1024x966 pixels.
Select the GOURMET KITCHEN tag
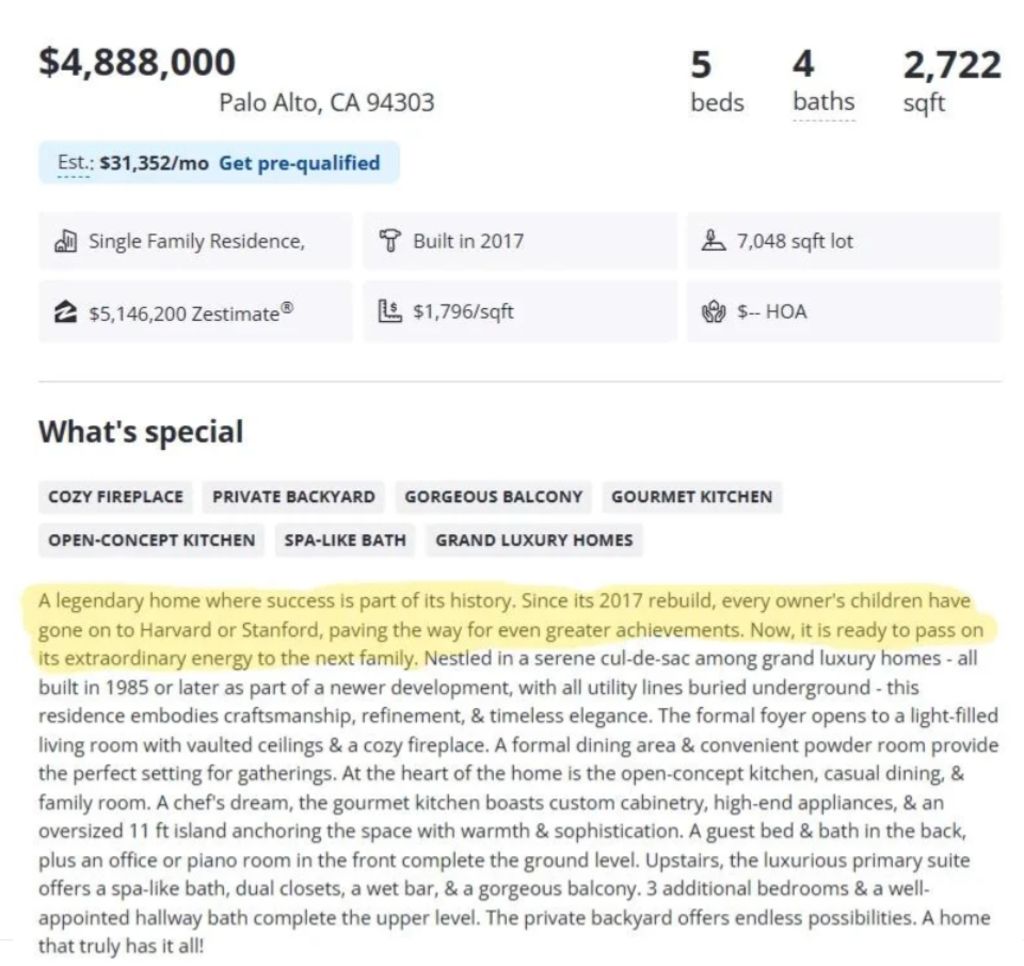(x=692, y=497)
